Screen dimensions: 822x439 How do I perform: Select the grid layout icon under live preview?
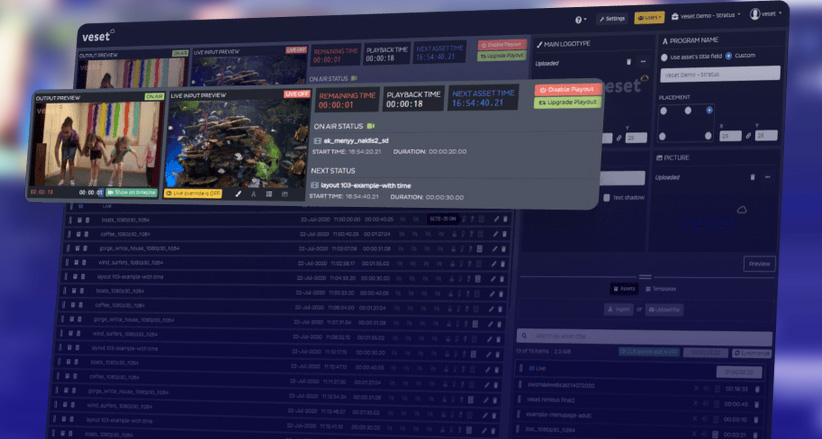[x=269, y=194]
